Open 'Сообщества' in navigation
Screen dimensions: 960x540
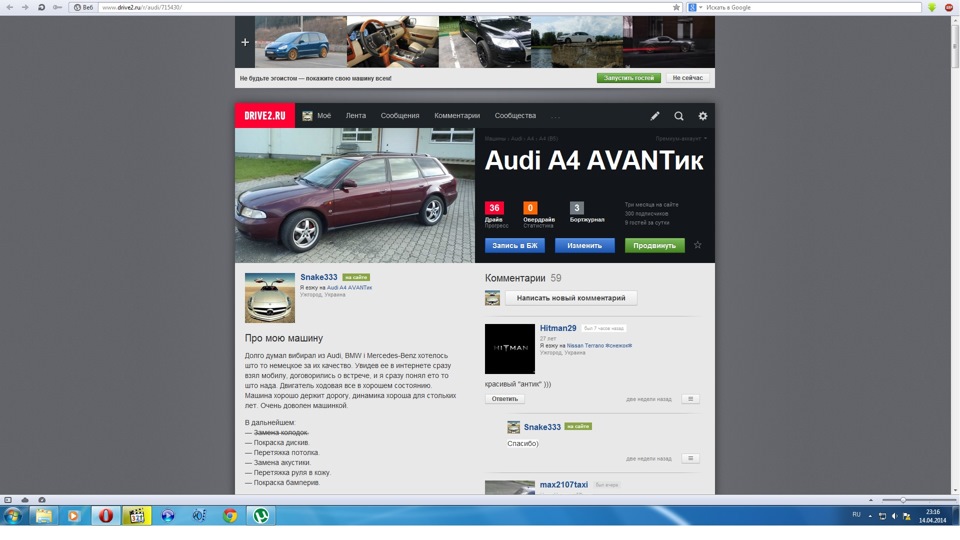pyautogui.click(x=515, y=116)
